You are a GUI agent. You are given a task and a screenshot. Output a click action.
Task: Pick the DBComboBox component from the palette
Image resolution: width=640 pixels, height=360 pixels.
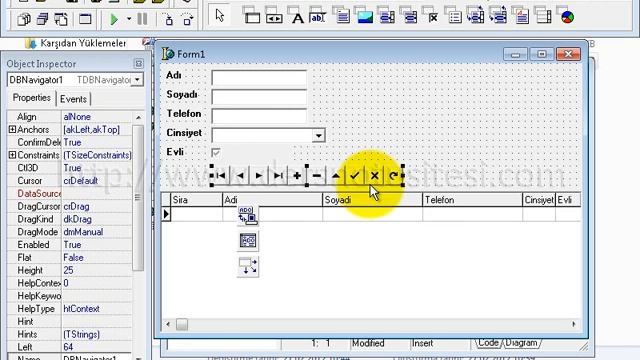[409, 16]
